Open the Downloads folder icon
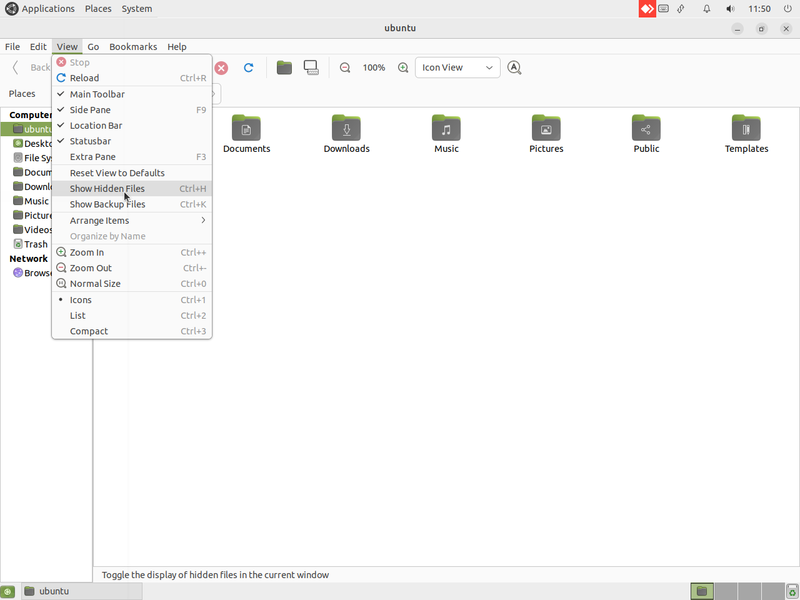Screen dimensions: 800x600 346,128
